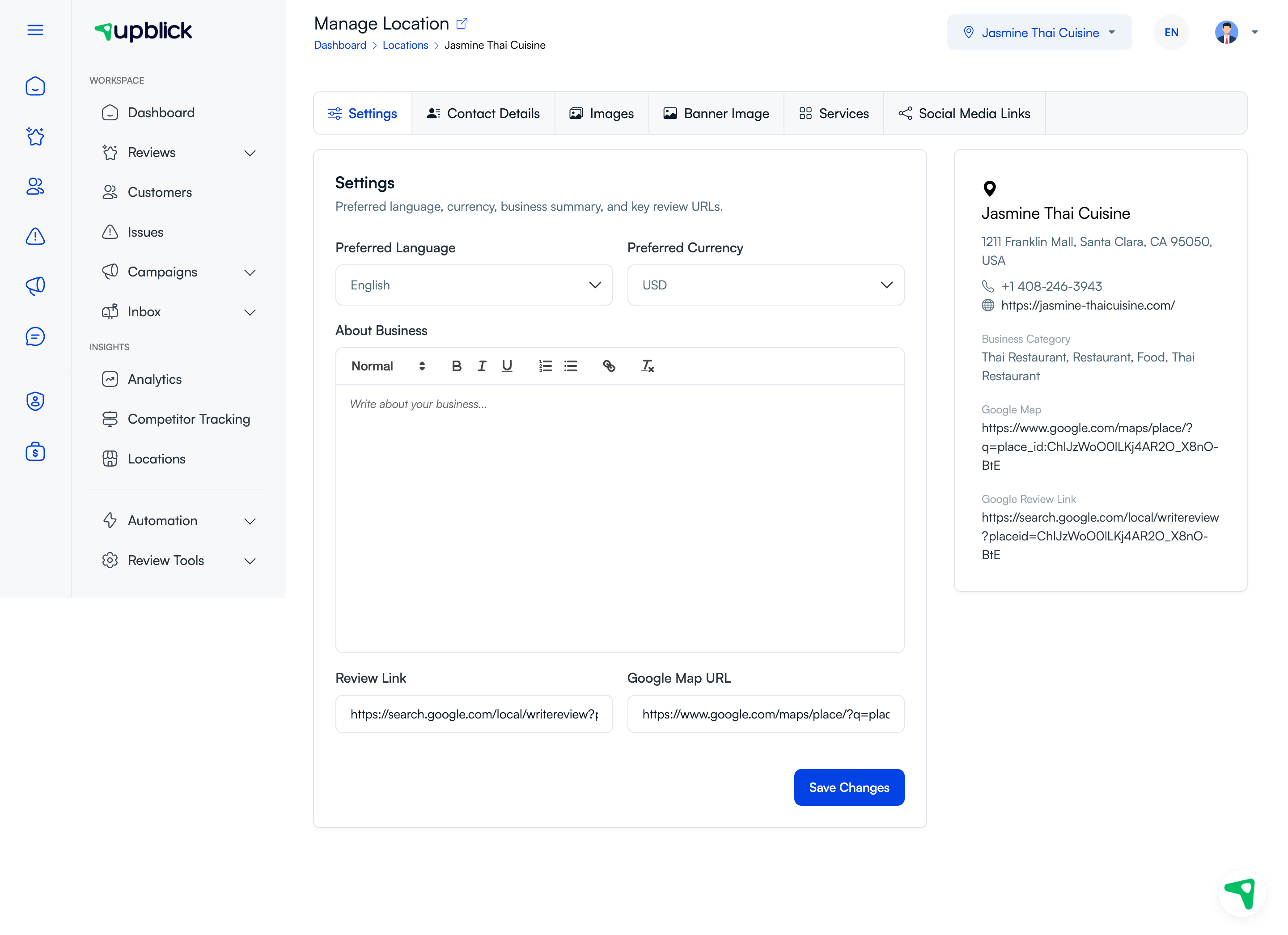
Task: Switch to the Banner Image tab
Action: pyautogui.click(x=716, y=114)
